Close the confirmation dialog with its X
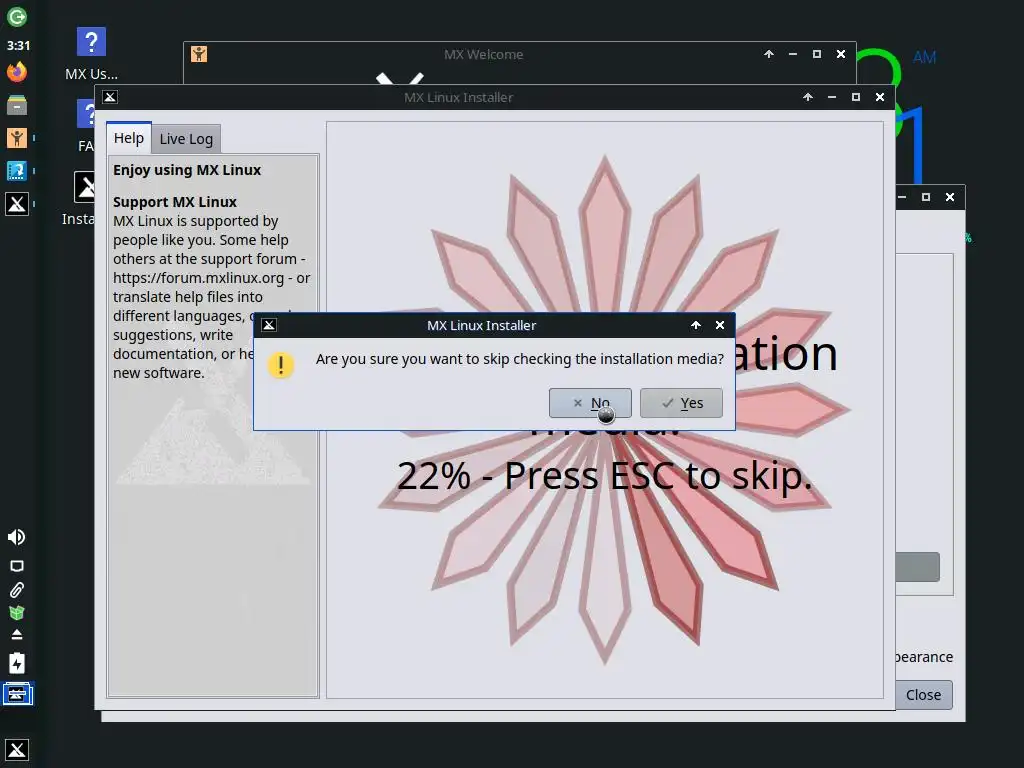The height and width of the screenshot is (768, 1024). click(x=720, y=325)
